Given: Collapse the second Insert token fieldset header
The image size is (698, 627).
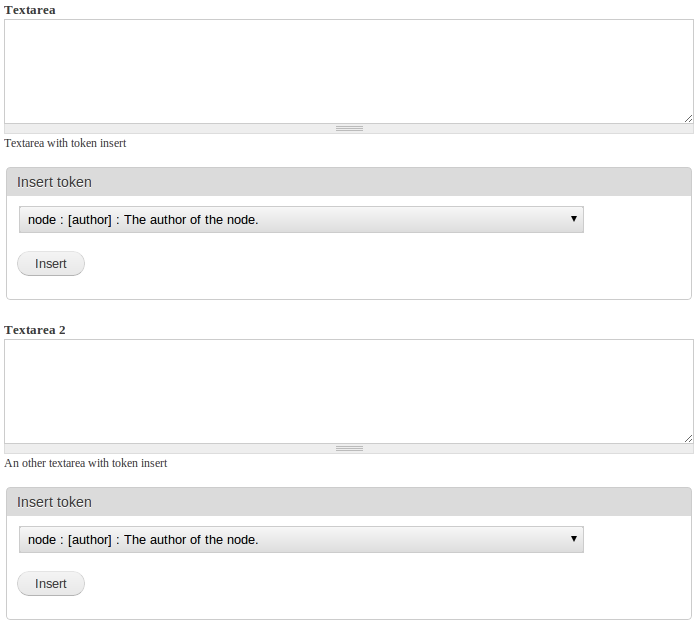Looking at the screenshot, I should click(54, 502).
